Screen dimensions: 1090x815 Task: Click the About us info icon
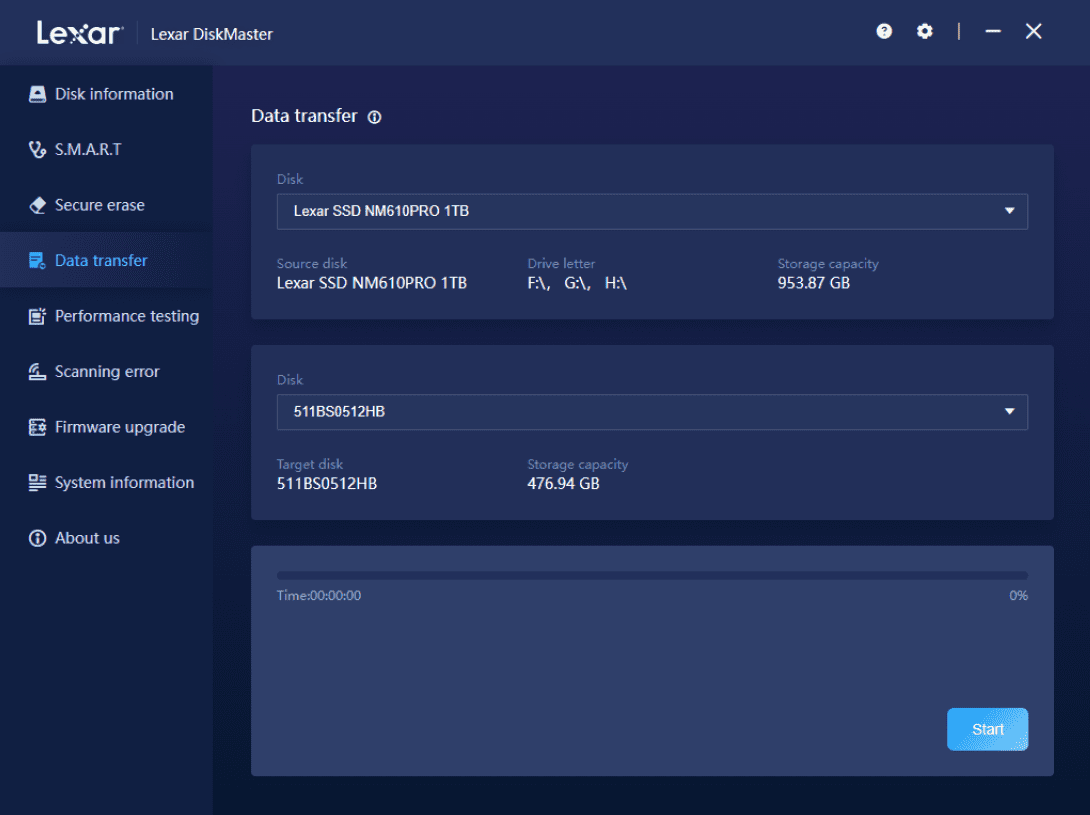point(38,538)
